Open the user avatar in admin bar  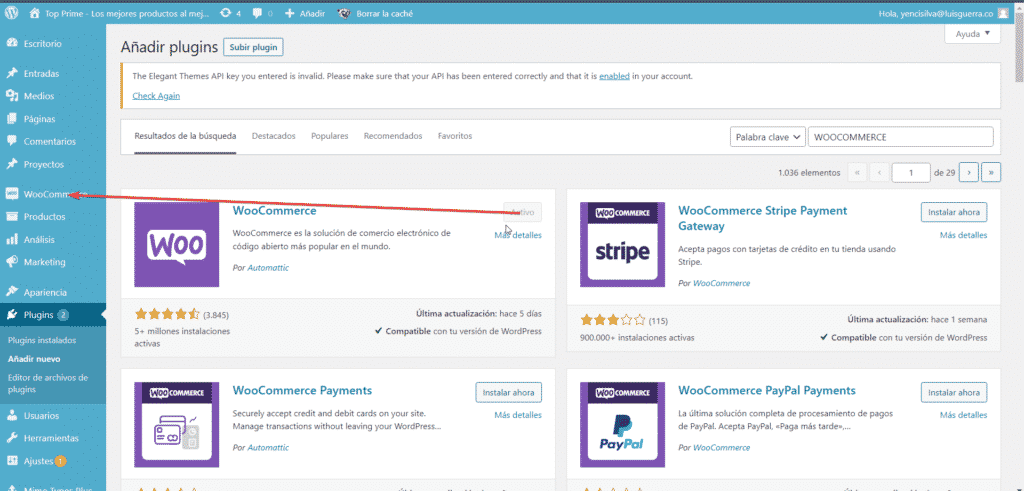click(1004, 13)
